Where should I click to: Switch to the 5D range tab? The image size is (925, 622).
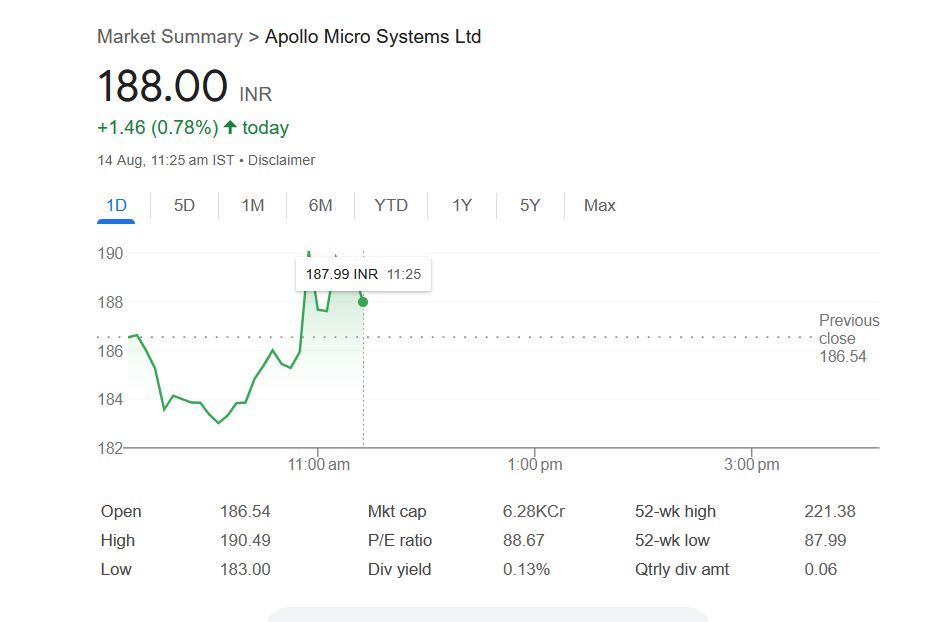click(184, 205)
